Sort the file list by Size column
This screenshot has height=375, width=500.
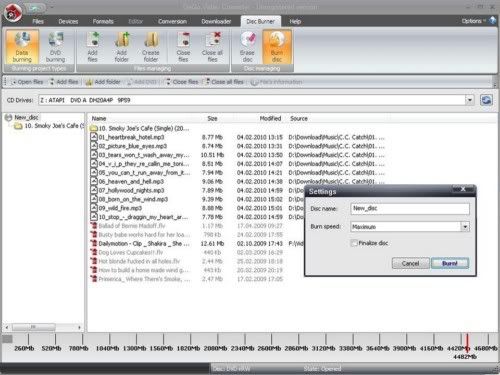click(x=212, y=118)
